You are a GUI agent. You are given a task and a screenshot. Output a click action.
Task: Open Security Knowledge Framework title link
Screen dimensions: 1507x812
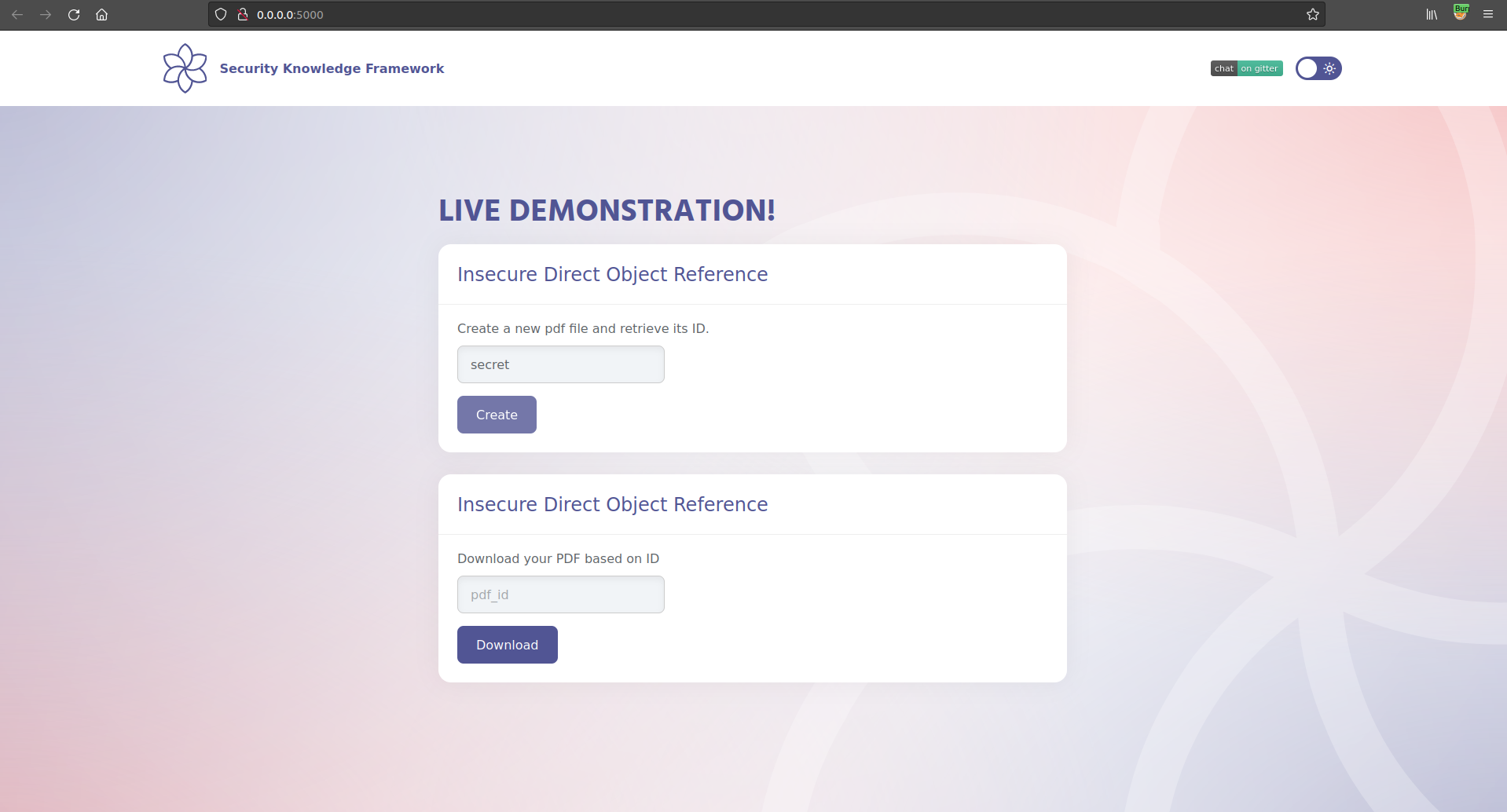pyautogui.click(x=332, y=68)
